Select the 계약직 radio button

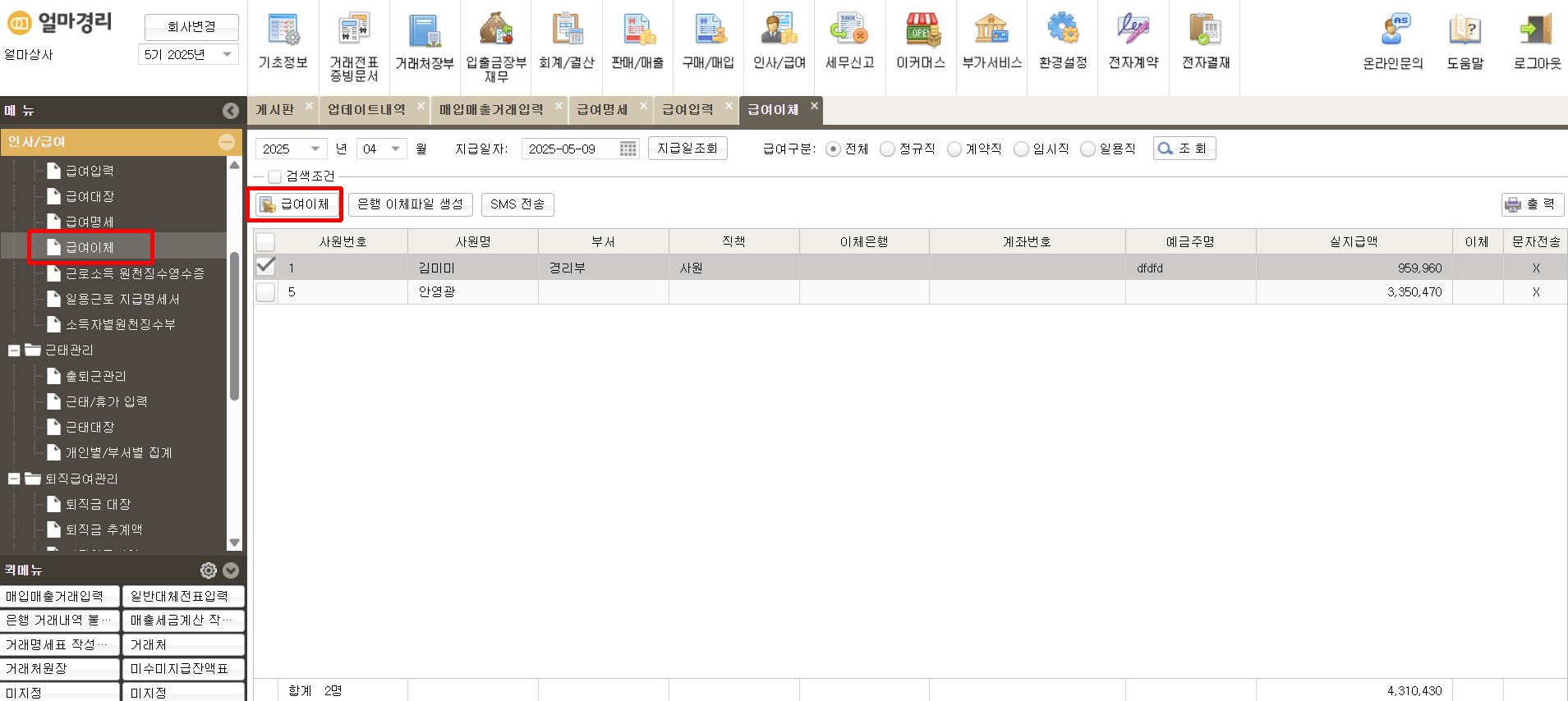click(954, 149)
